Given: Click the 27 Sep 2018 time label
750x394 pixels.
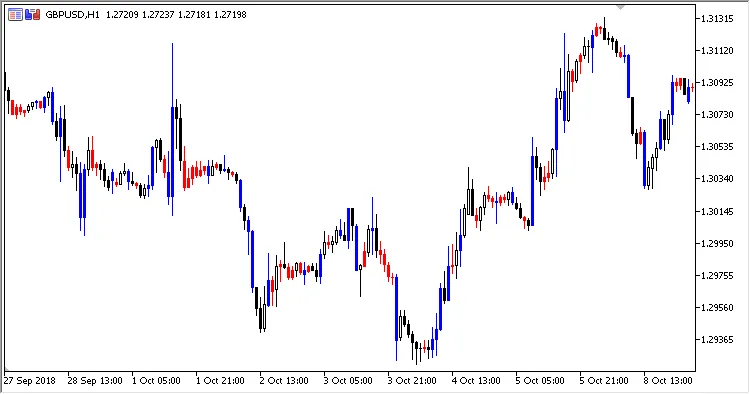Looking at the screenshot, I should click(30, 381).
